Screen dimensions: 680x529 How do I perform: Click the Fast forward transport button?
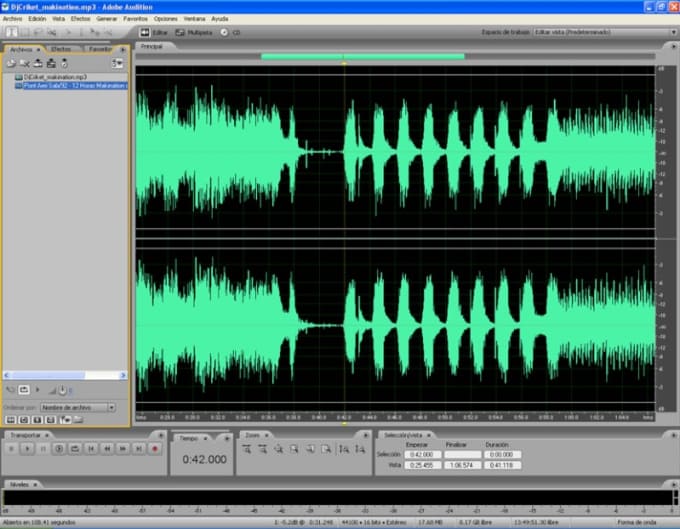coord(123,449)
